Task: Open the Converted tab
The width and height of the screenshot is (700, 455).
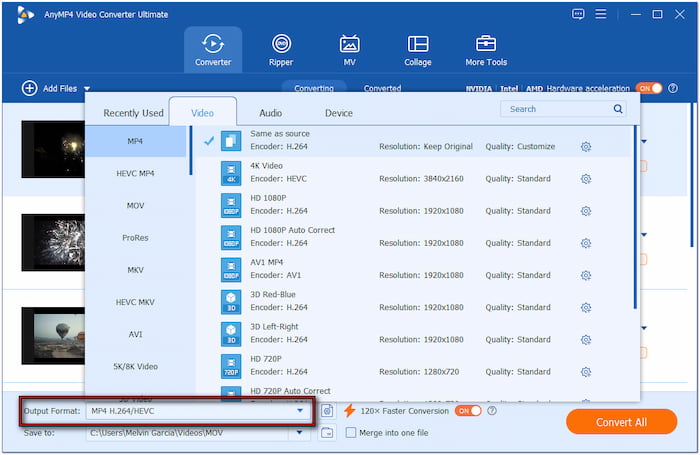Action: tap(382, 88)
